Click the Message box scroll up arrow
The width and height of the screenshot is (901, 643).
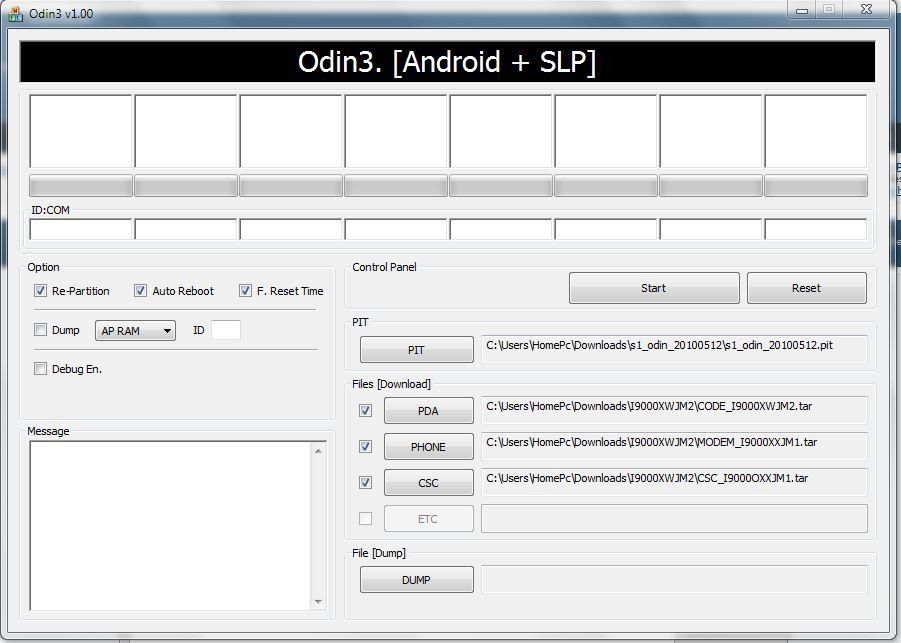click(318, 451)
